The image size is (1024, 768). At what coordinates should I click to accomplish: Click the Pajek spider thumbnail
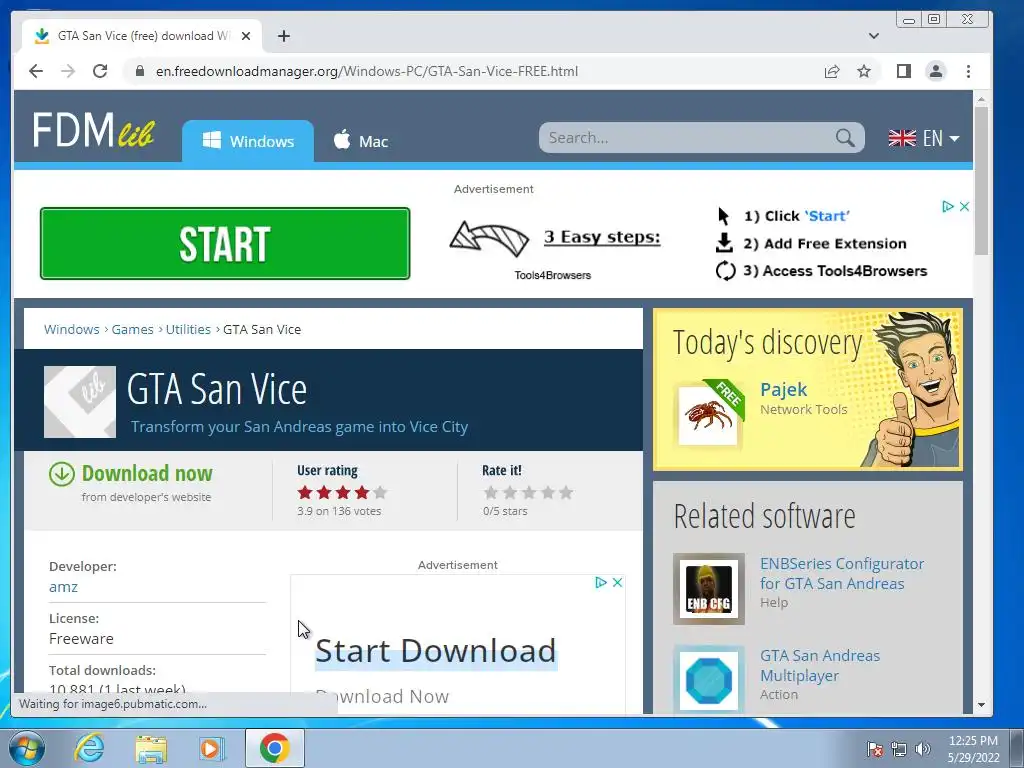pyautogui.click(x=708, y=415)
